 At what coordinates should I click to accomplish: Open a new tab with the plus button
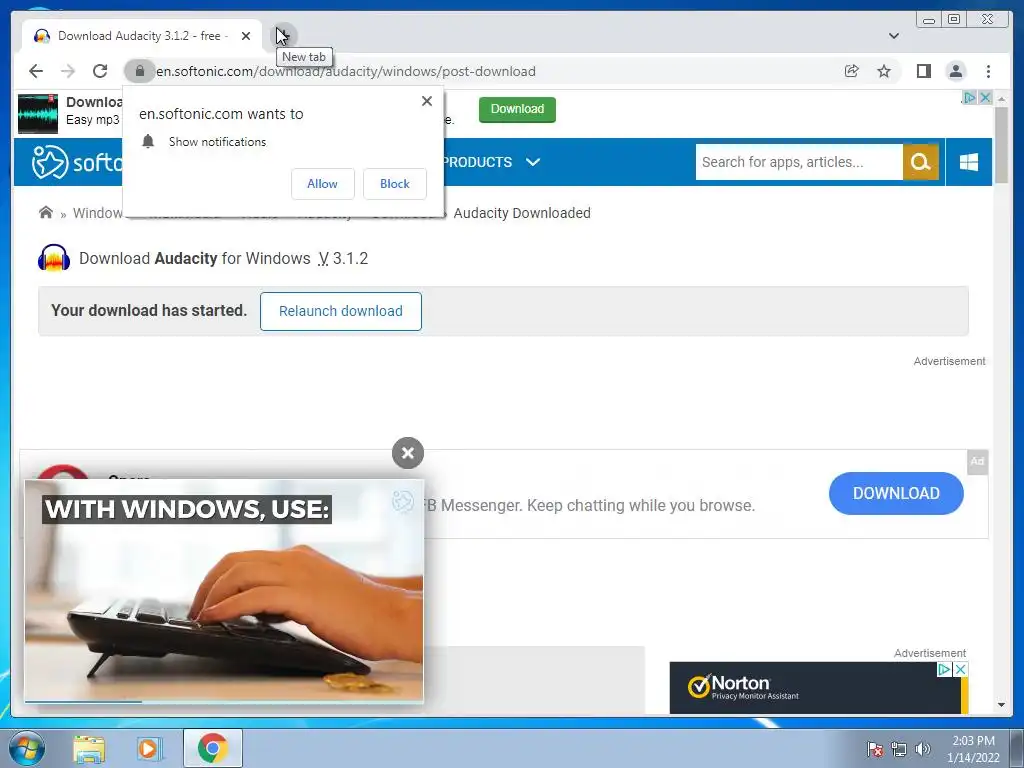coord(283,35)
